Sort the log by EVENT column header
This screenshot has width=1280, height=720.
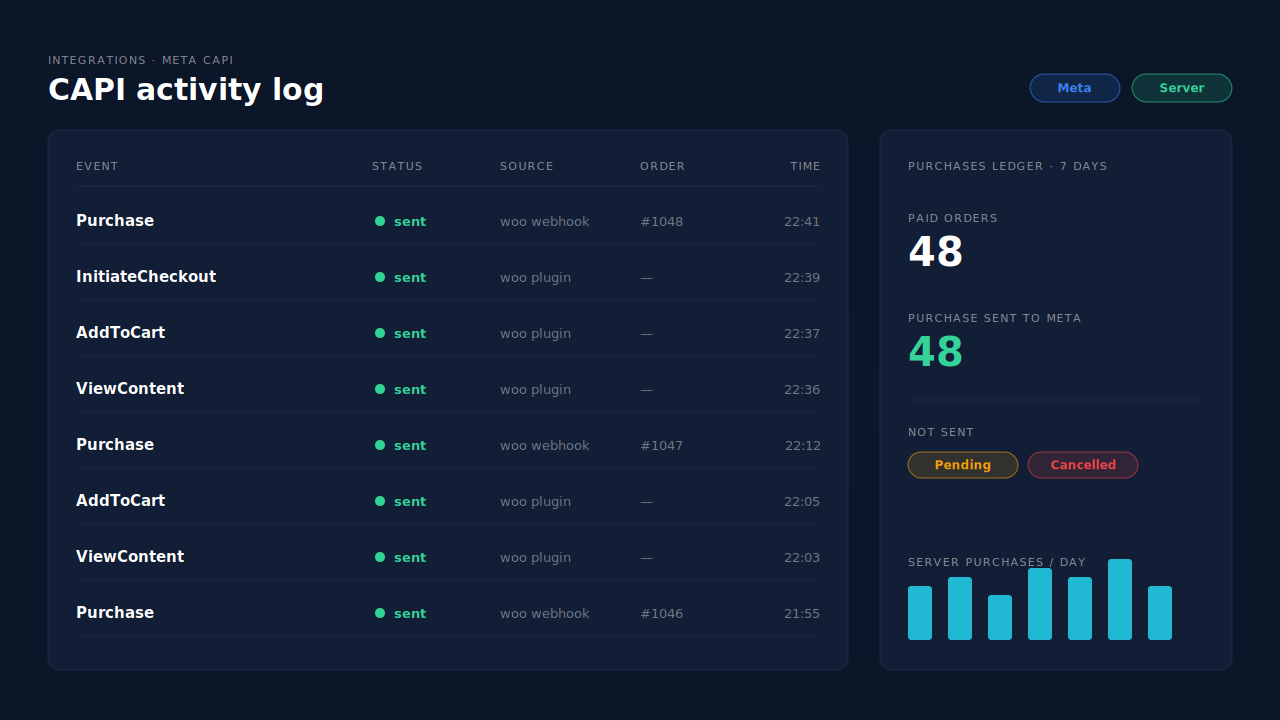97,166
